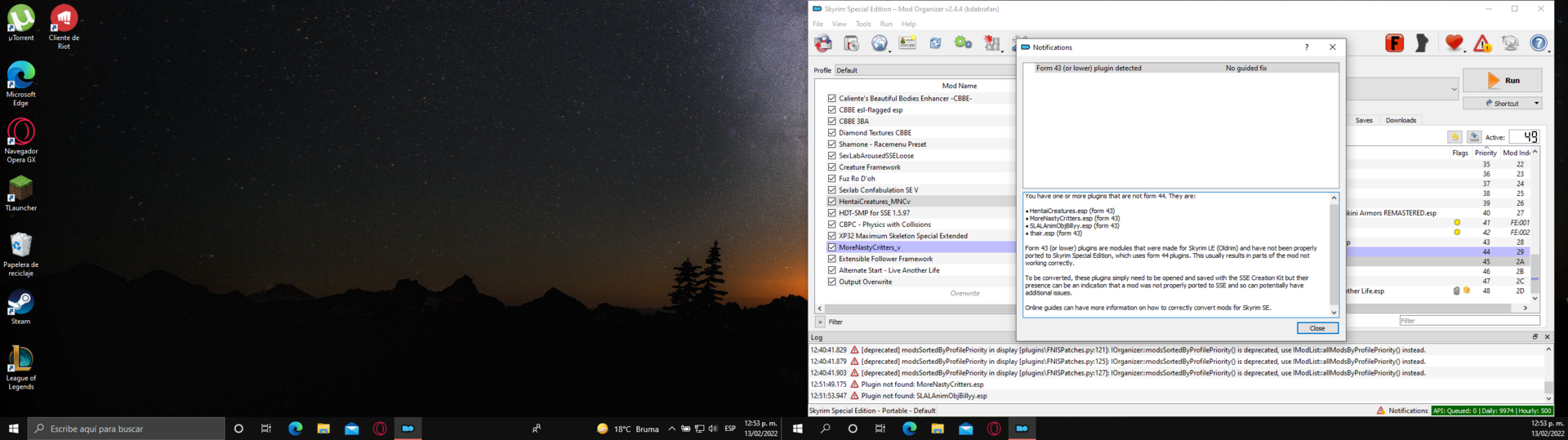The image size is (1568, 440).
Task: Open the green gears Executables icon
Action: (x=963, y=43)
